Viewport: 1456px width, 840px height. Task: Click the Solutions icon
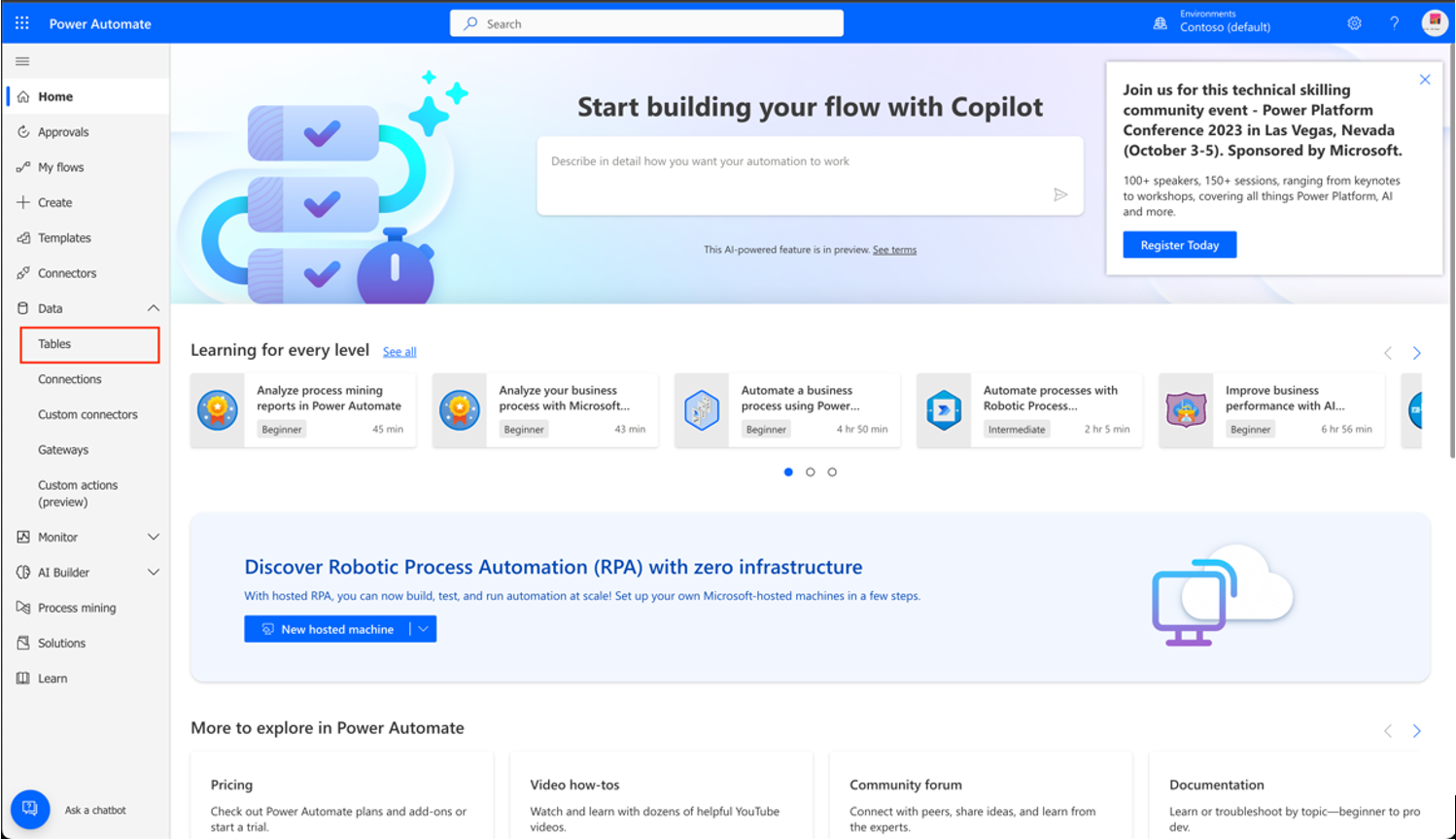pos(23,643)
